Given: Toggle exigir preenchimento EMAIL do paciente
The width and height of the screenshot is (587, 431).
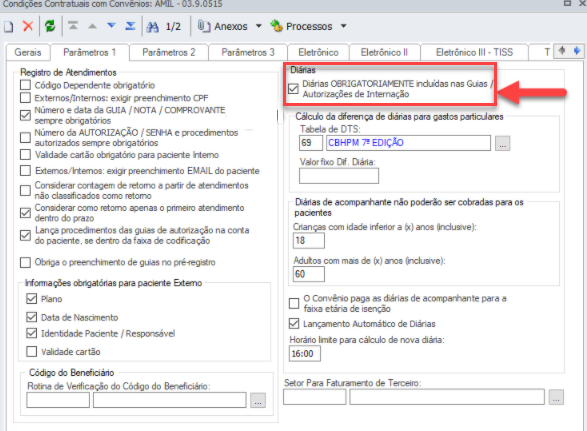Looking at the screenshot, I should [25, 171].
